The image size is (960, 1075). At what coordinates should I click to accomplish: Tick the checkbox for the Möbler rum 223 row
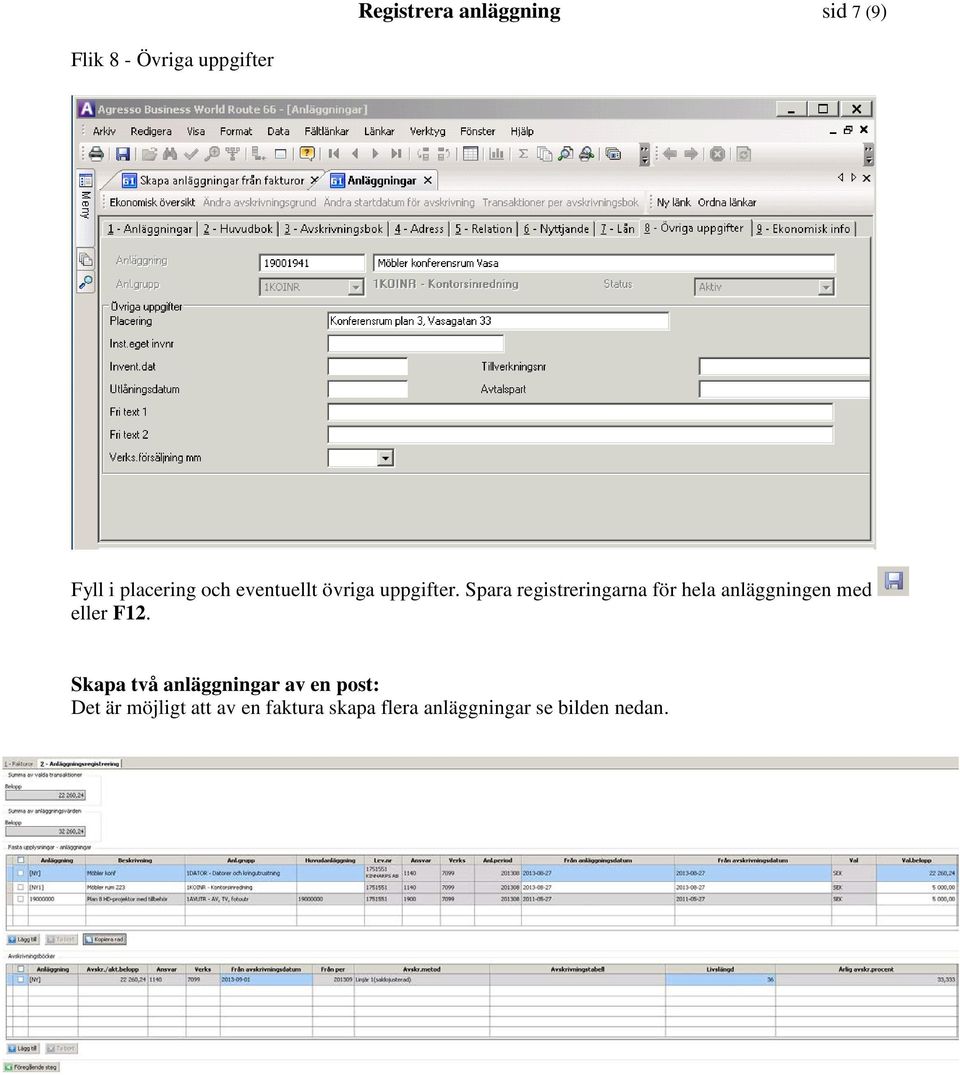point(21,887)
